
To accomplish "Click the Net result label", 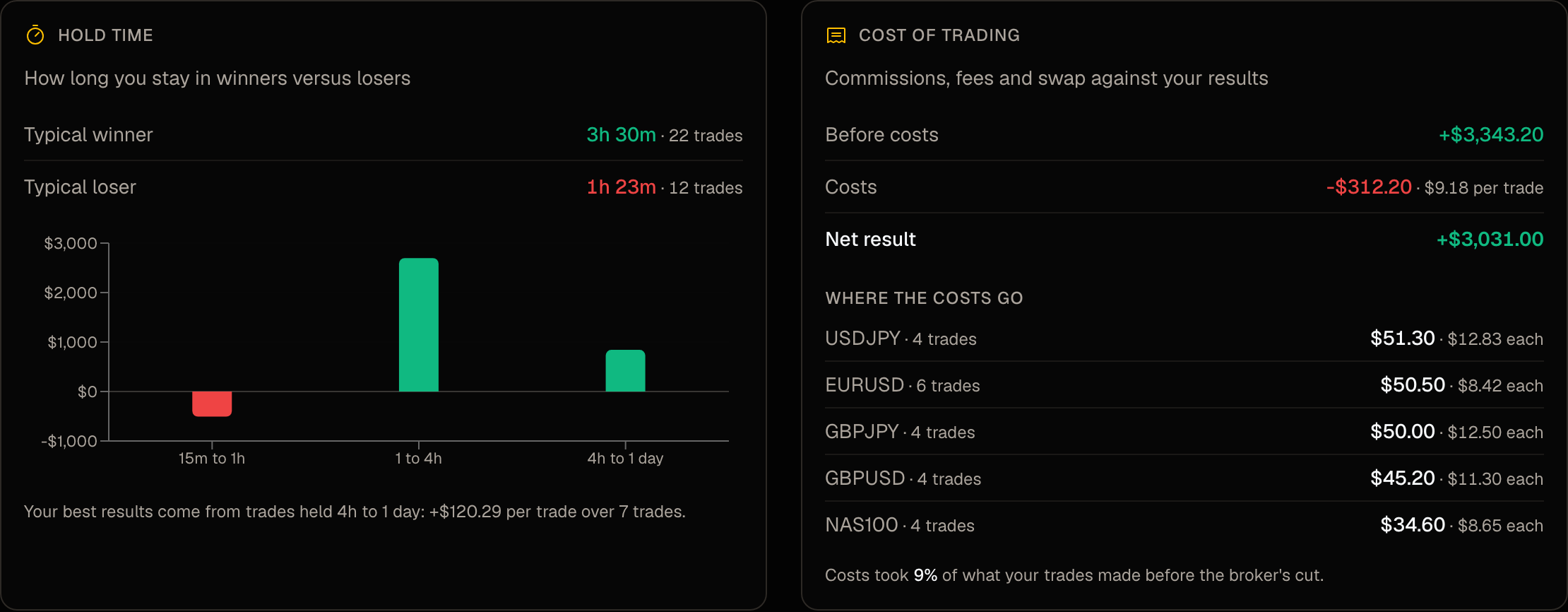I will pos(870,240).
